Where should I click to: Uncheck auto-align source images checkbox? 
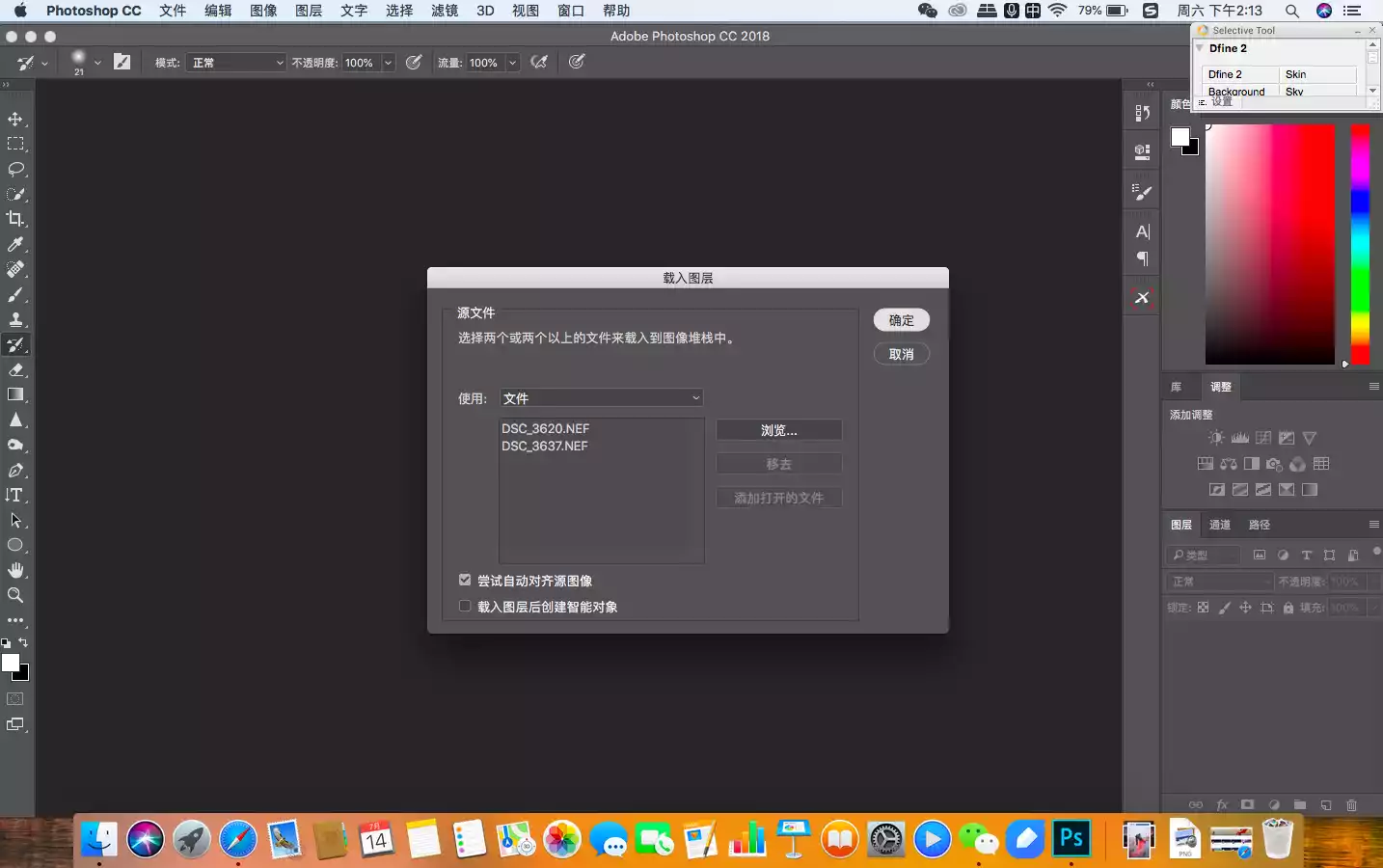pos(465,581)
